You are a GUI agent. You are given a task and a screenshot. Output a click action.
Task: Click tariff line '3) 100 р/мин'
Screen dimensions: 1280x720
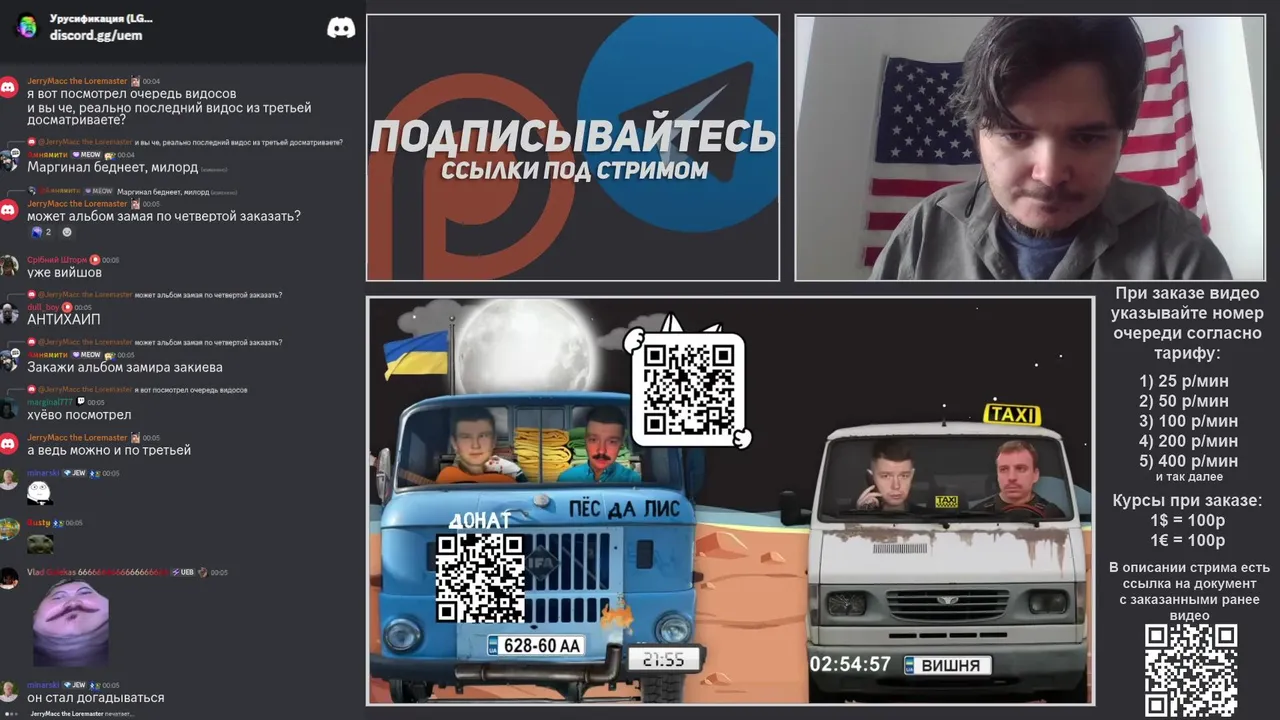point(1188,421)
